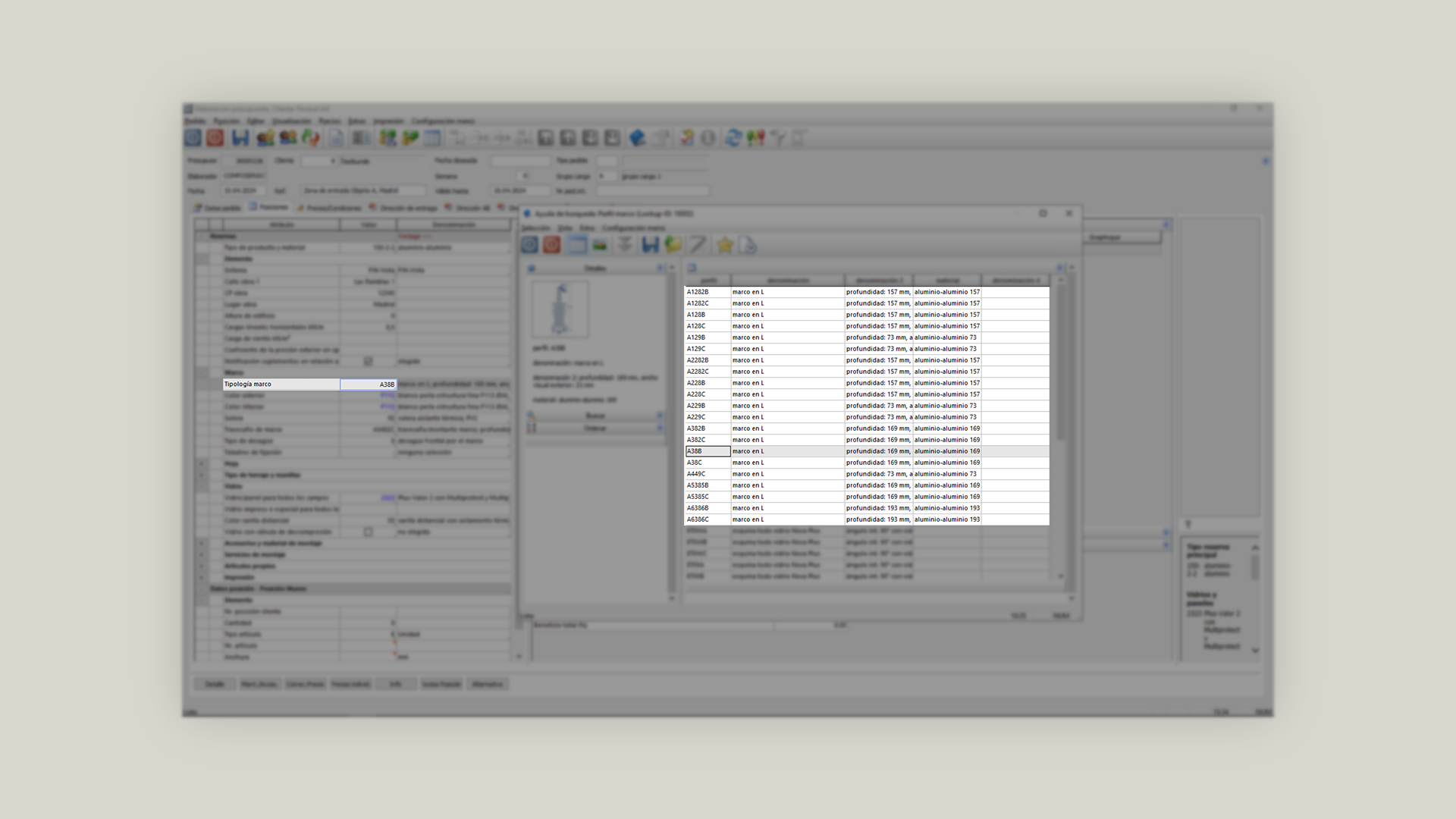This screenshot has height=819, width=1456.
Task: Click the highlighted A38B profile cell
Action: click(x=707, y=451)
